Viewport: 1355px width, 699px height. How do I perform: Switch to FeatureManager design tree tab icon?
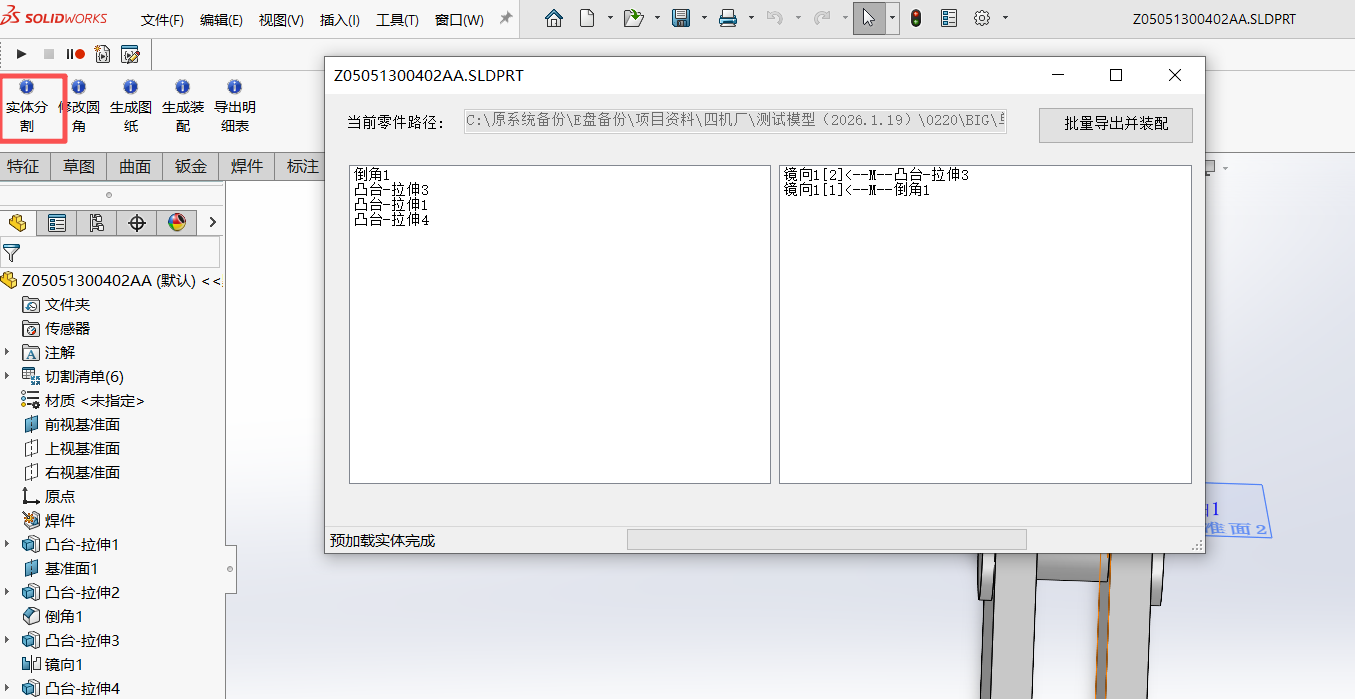point(18,222)
